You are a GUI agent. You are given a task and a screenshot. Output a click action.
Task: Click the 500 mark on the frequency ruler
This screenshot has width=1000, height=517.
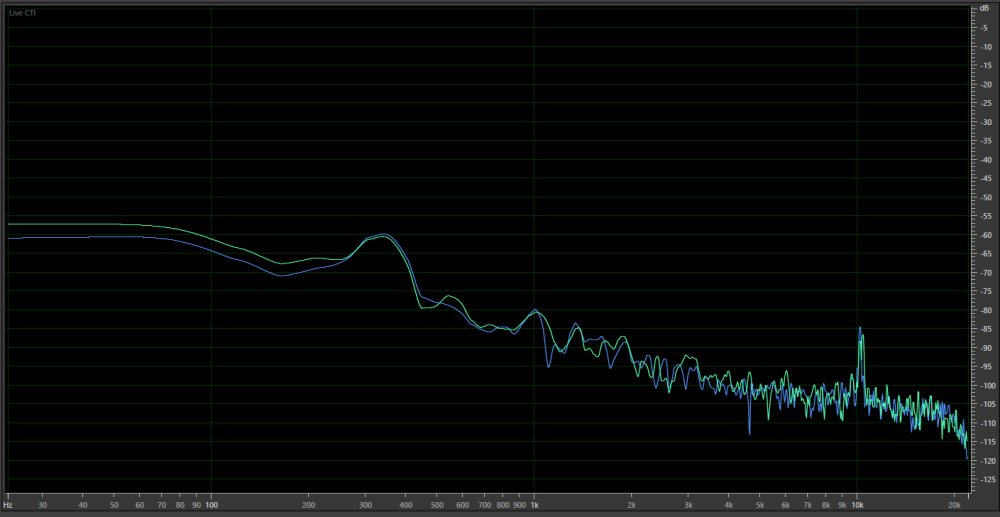pos(437,506)
